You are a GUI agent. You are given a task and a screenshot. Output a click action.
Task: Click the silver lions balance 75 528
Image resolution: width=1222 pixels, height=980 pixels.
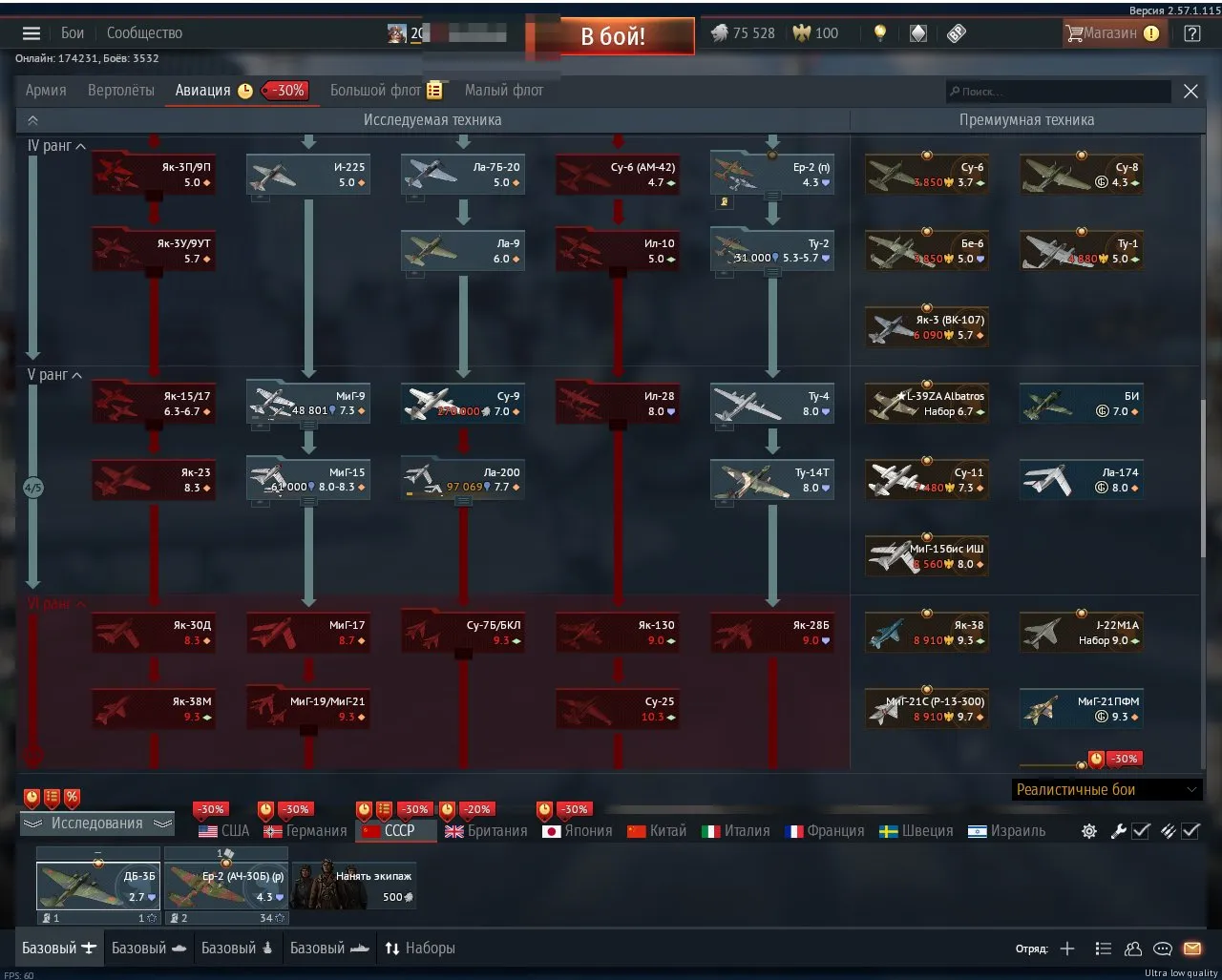click(744, 32)
